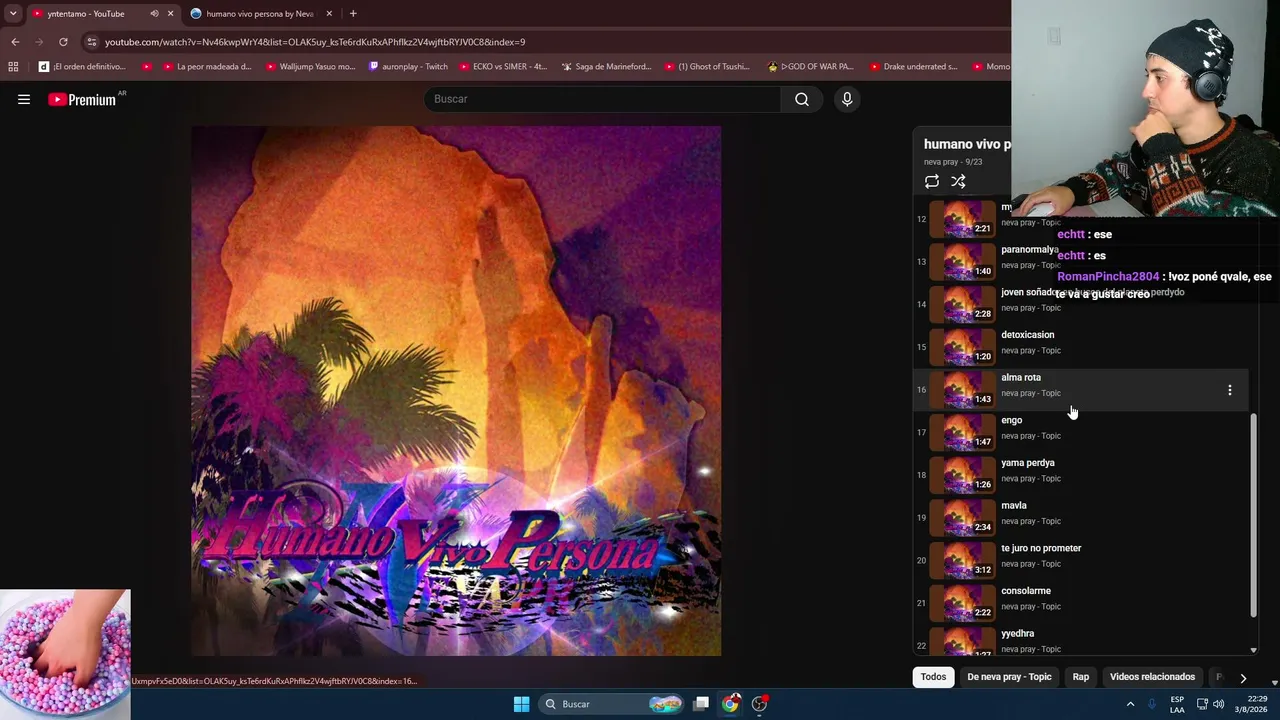Open the Windows Start menu
Viewport: 1280px width, 720px height.
521,704
